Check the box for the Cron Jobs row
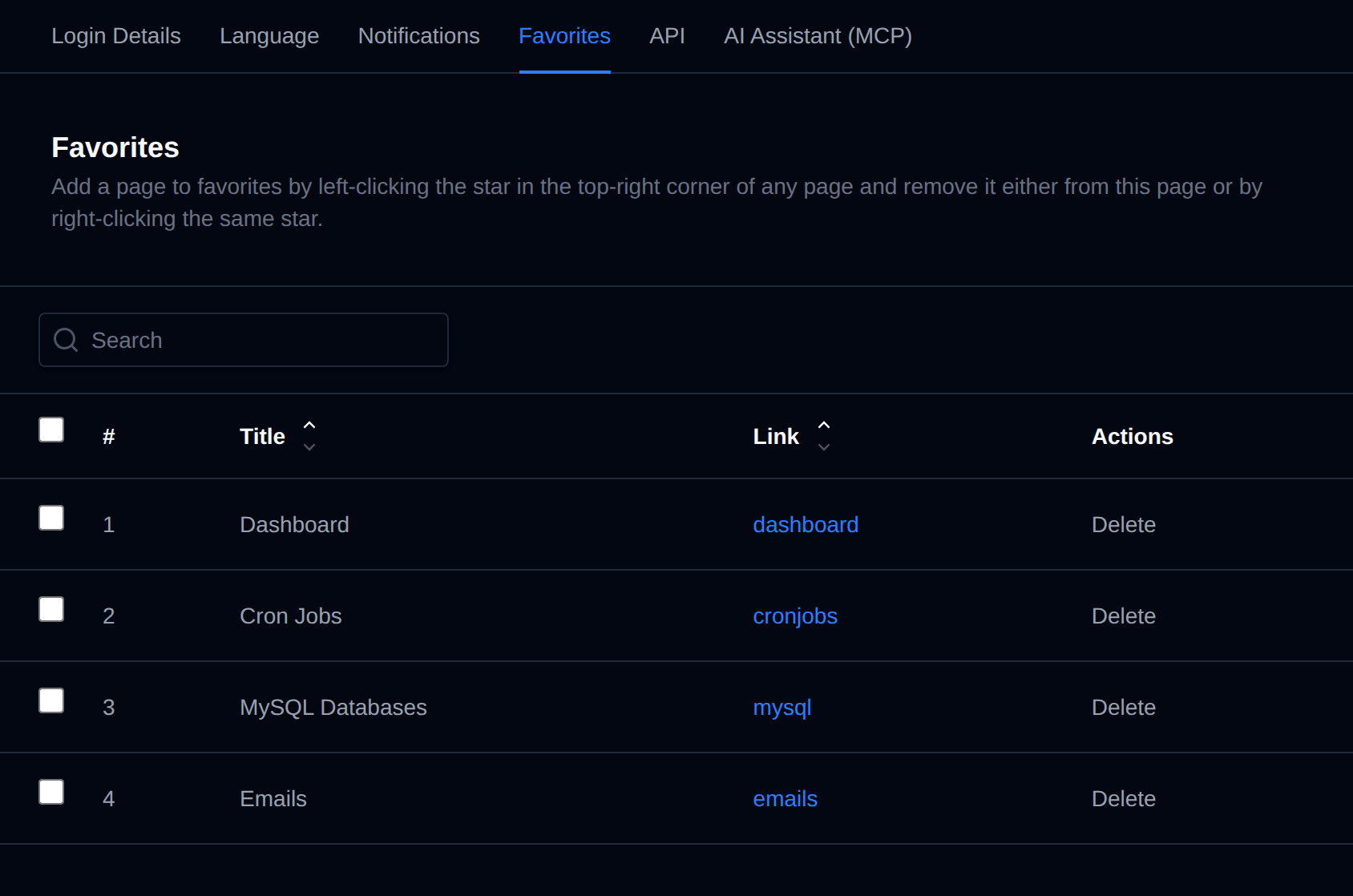1353x896 pixels. [x=51, y=609]
